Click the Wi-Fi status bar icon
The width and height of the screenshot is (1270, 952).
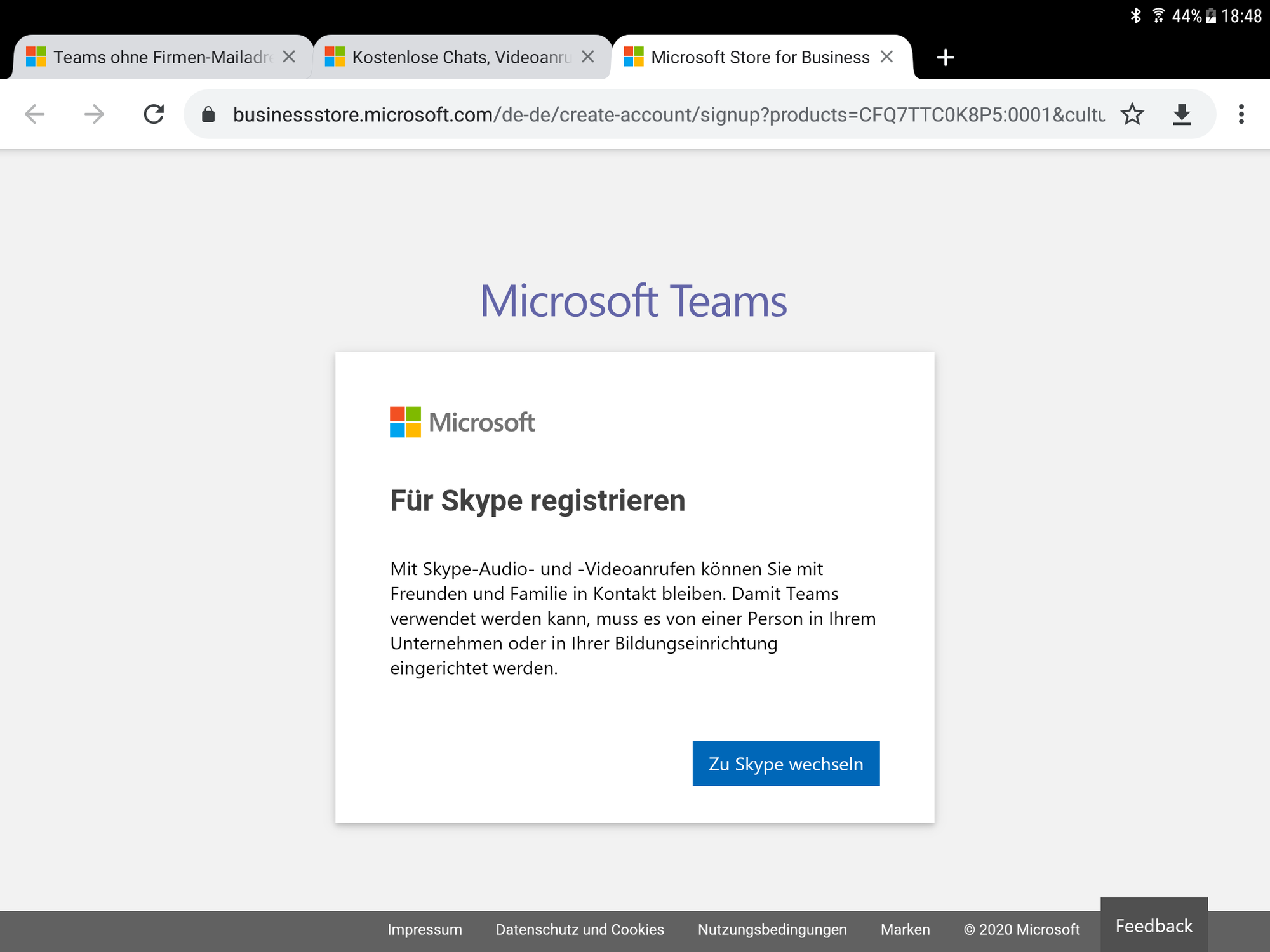pyautogui.click(x=1159, y=15)
